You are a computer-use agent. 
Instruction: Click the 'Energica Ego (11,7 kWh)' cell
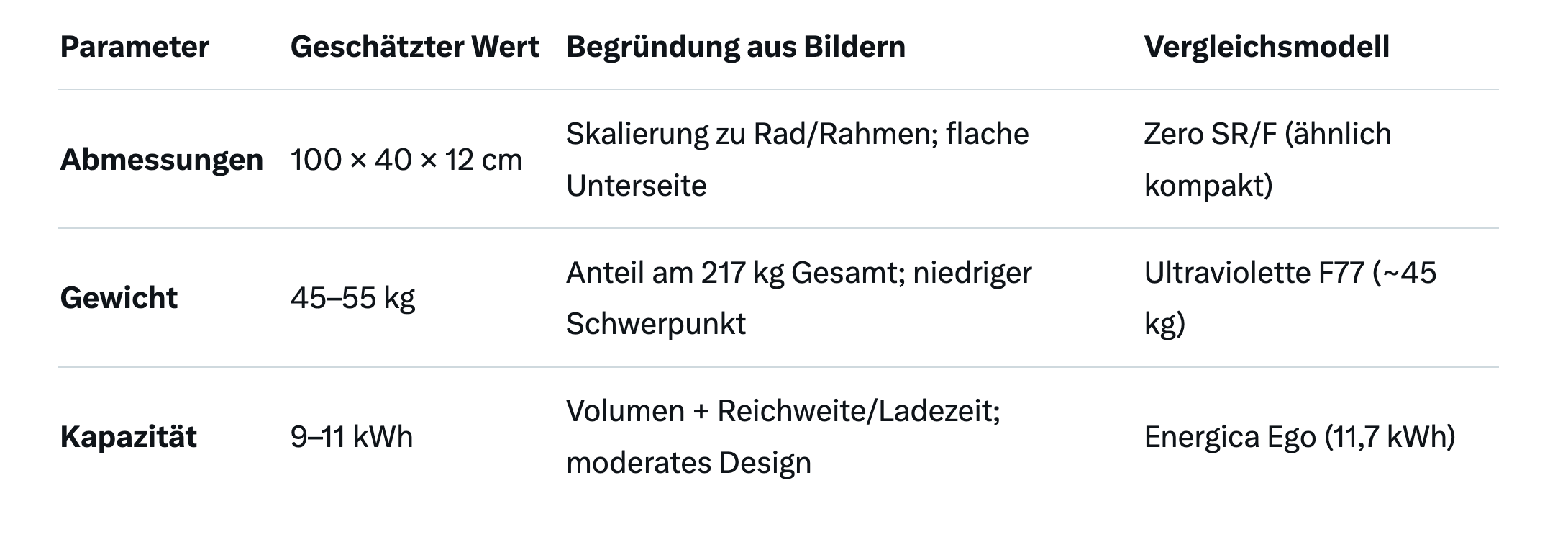[x=1299, y=437]
